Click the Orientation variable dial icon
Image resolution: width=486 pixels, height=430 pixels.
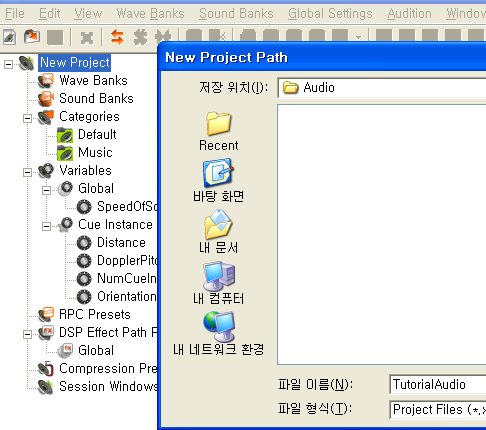(x=84, y=297)
